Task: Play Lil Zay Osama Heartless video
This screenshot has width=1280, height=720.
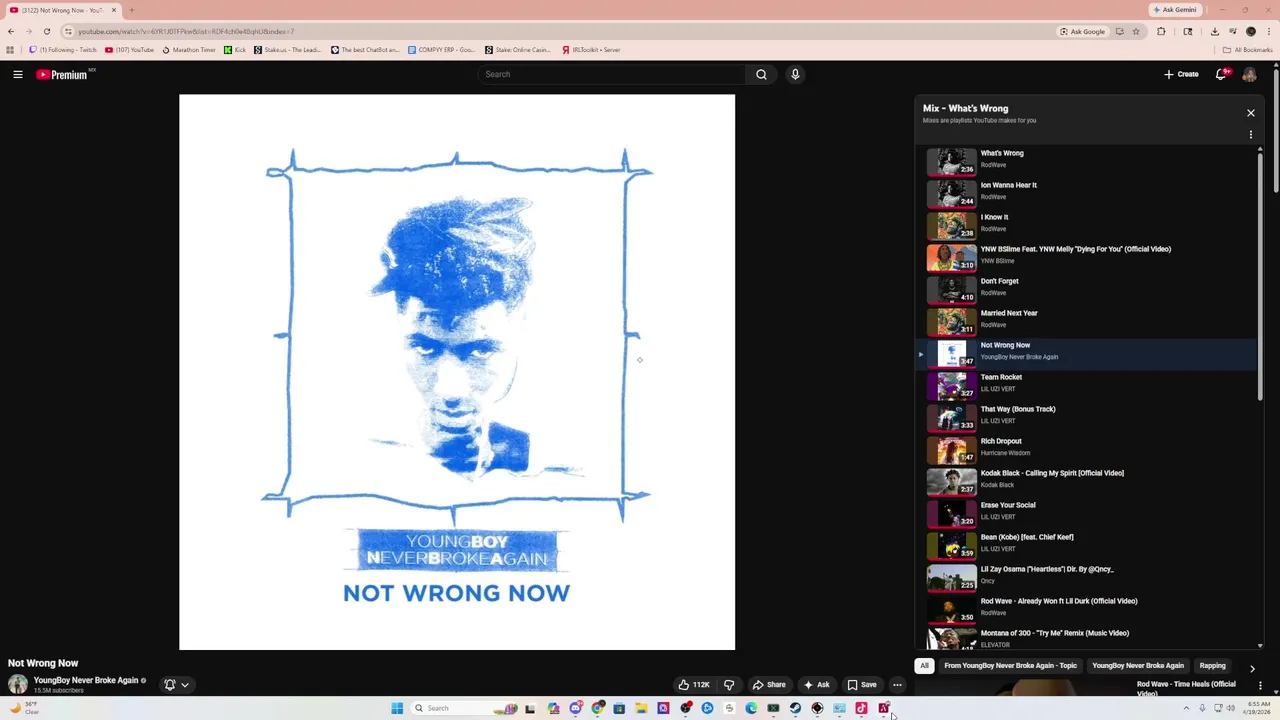Action: (1087, 577)
